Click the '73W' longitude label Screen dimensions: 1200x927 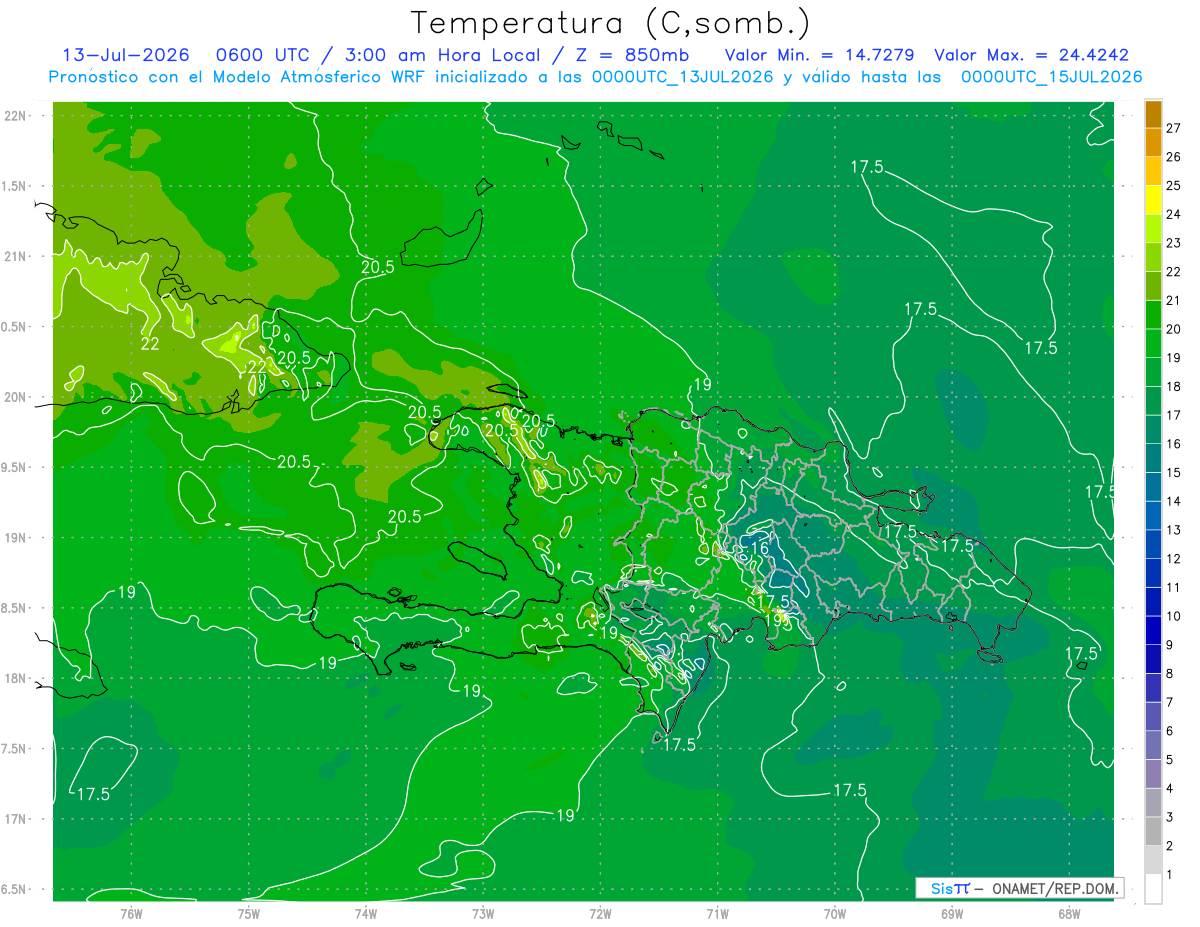tap(483, 914)
